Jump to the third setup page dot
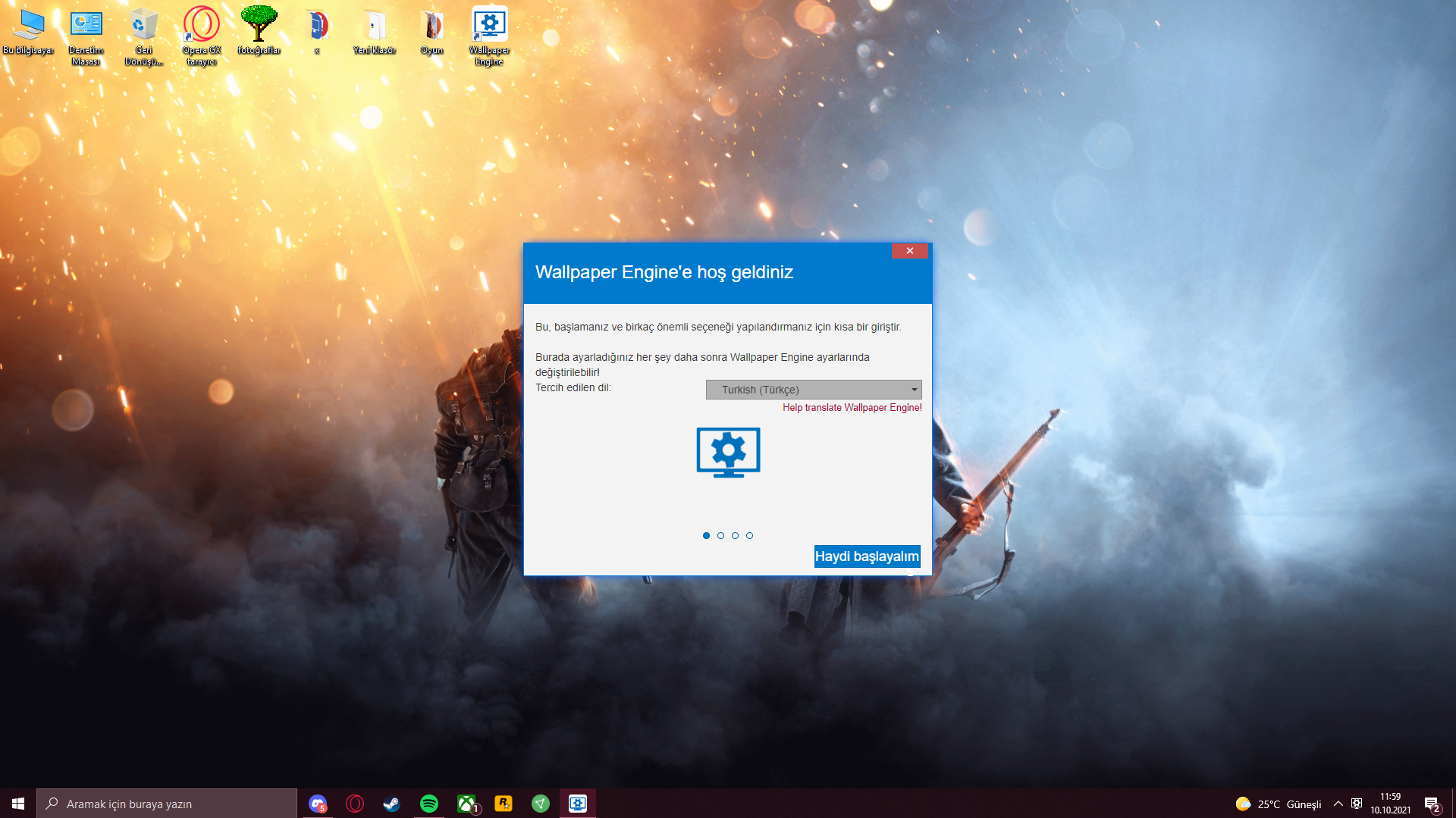This screenshot has width=1456, height=818. pyautogui.click(x=735, y=536)
